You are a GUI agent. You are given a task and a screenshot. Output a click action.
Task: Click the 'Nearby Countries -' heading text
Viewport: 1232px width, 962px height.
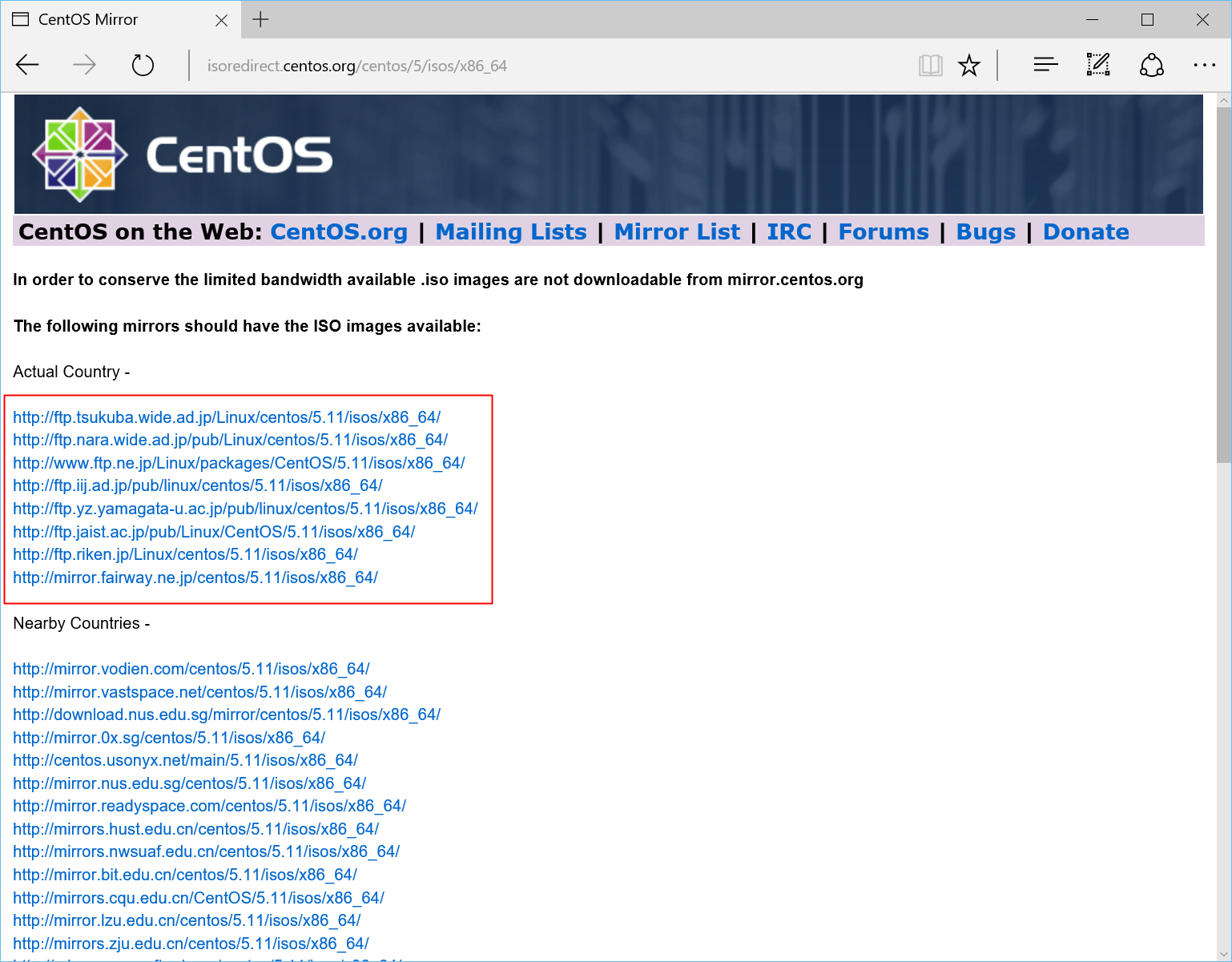pos(82,623)
